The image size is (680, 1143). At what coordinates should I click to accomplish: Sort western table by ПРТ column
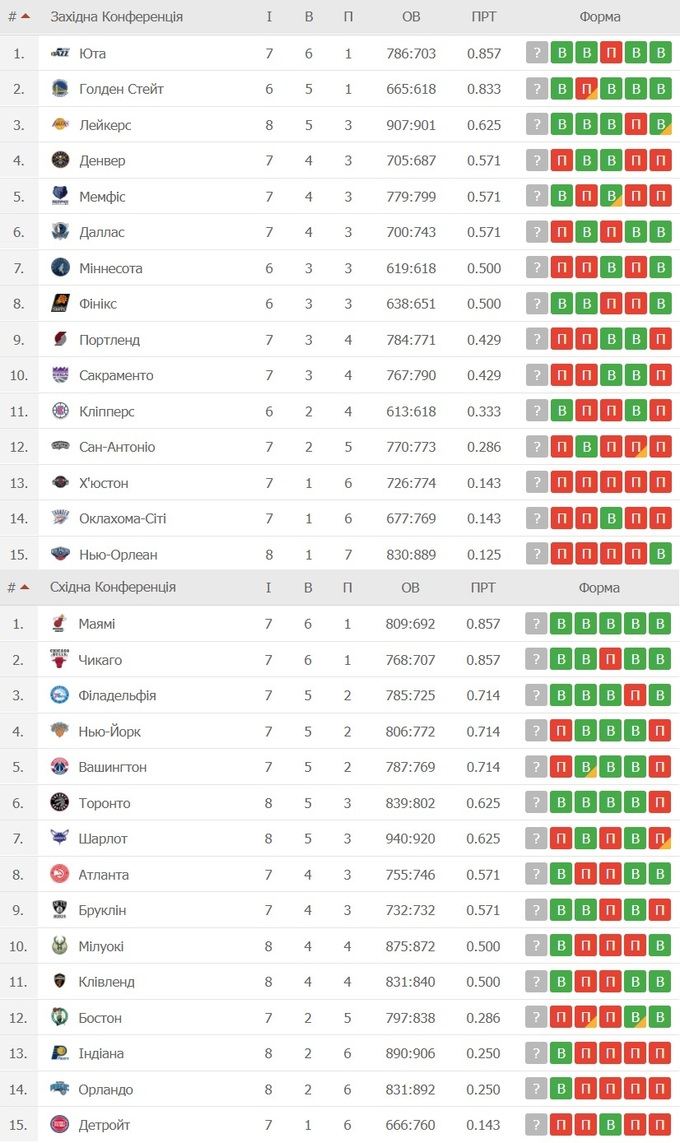(484, 17)
